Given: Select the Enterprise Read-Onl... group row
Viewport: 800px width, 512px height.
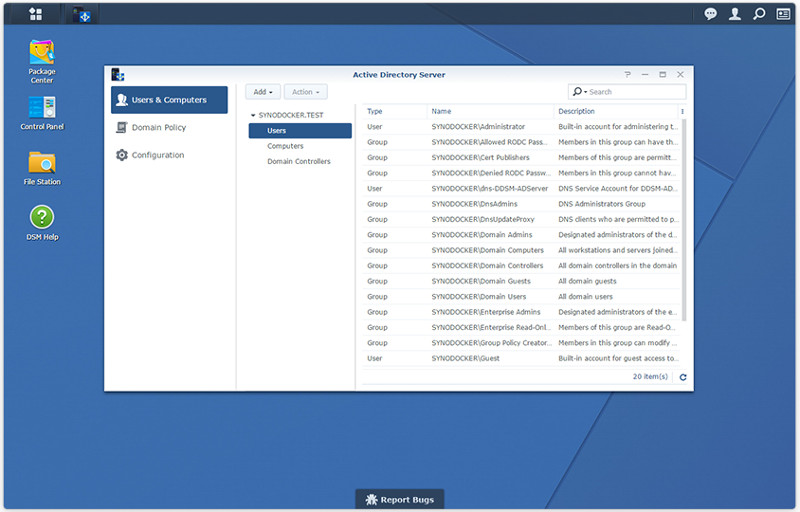Looking at the screenshot, I should pos(521,327).
